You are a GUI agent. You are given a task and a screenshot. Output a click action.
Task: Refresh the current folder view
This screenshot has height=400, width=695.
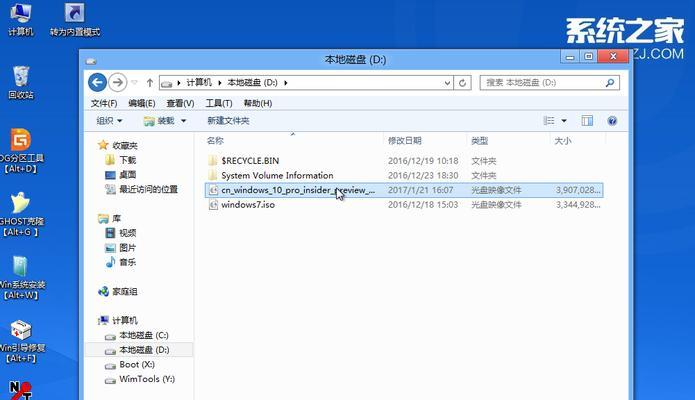click(462, 83)
